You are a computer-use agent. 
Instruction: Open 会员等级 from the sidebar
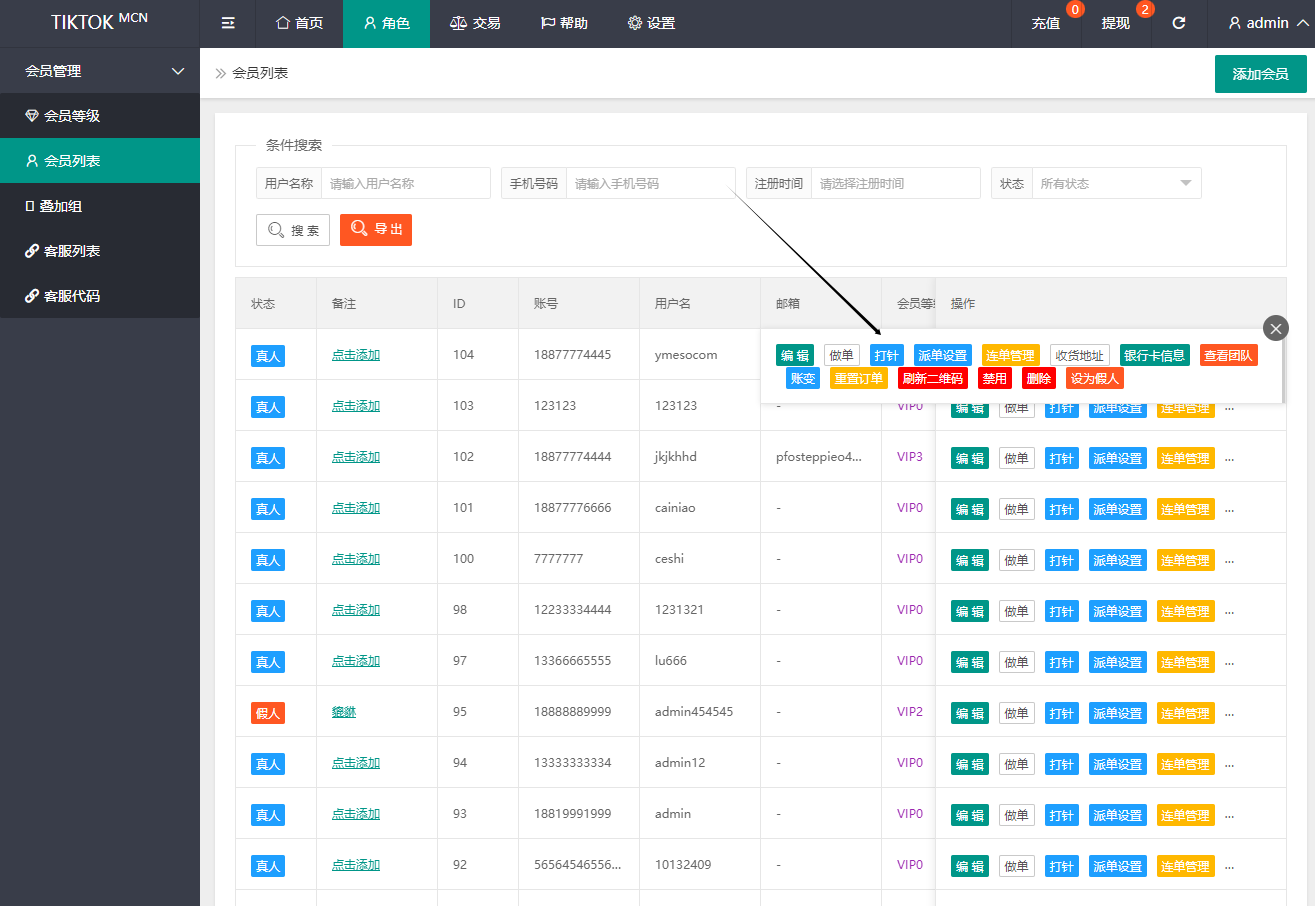pyautogui.click(x=72, y=116)
